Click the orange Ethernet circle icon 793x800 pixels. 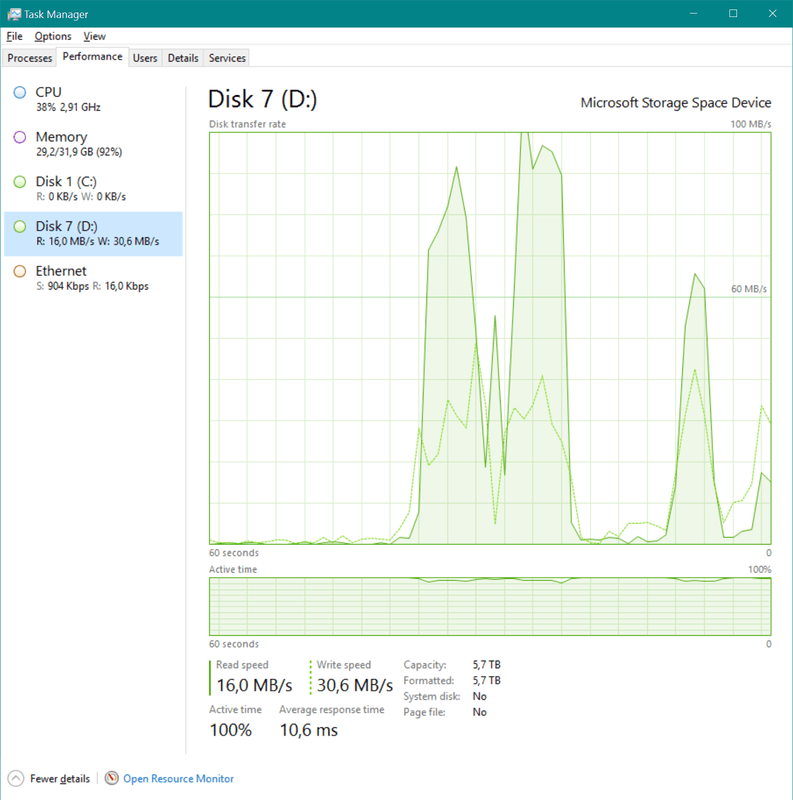click(x=20, y=271)
